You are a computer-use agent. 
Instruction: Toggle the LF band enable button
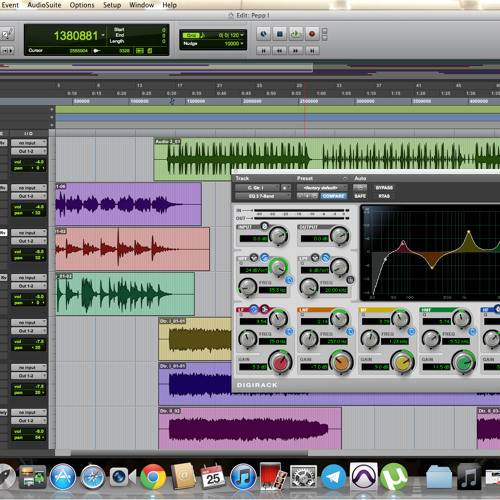289,331
